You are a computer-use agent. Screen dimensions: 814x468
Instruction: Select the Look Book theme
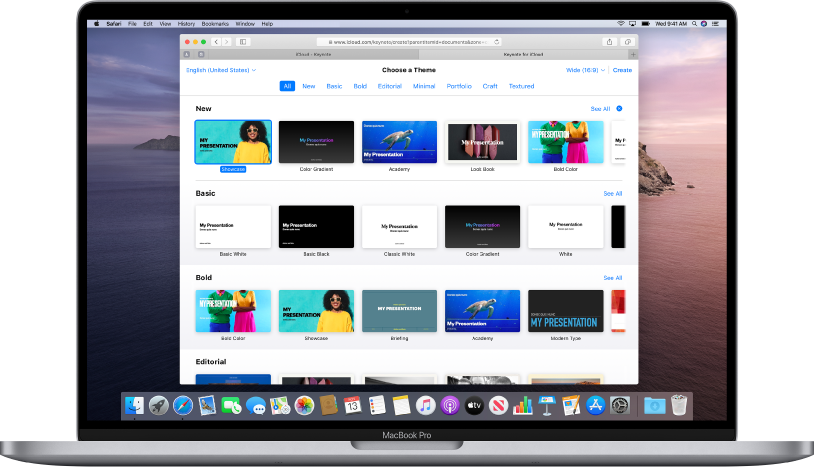point(482,142)
